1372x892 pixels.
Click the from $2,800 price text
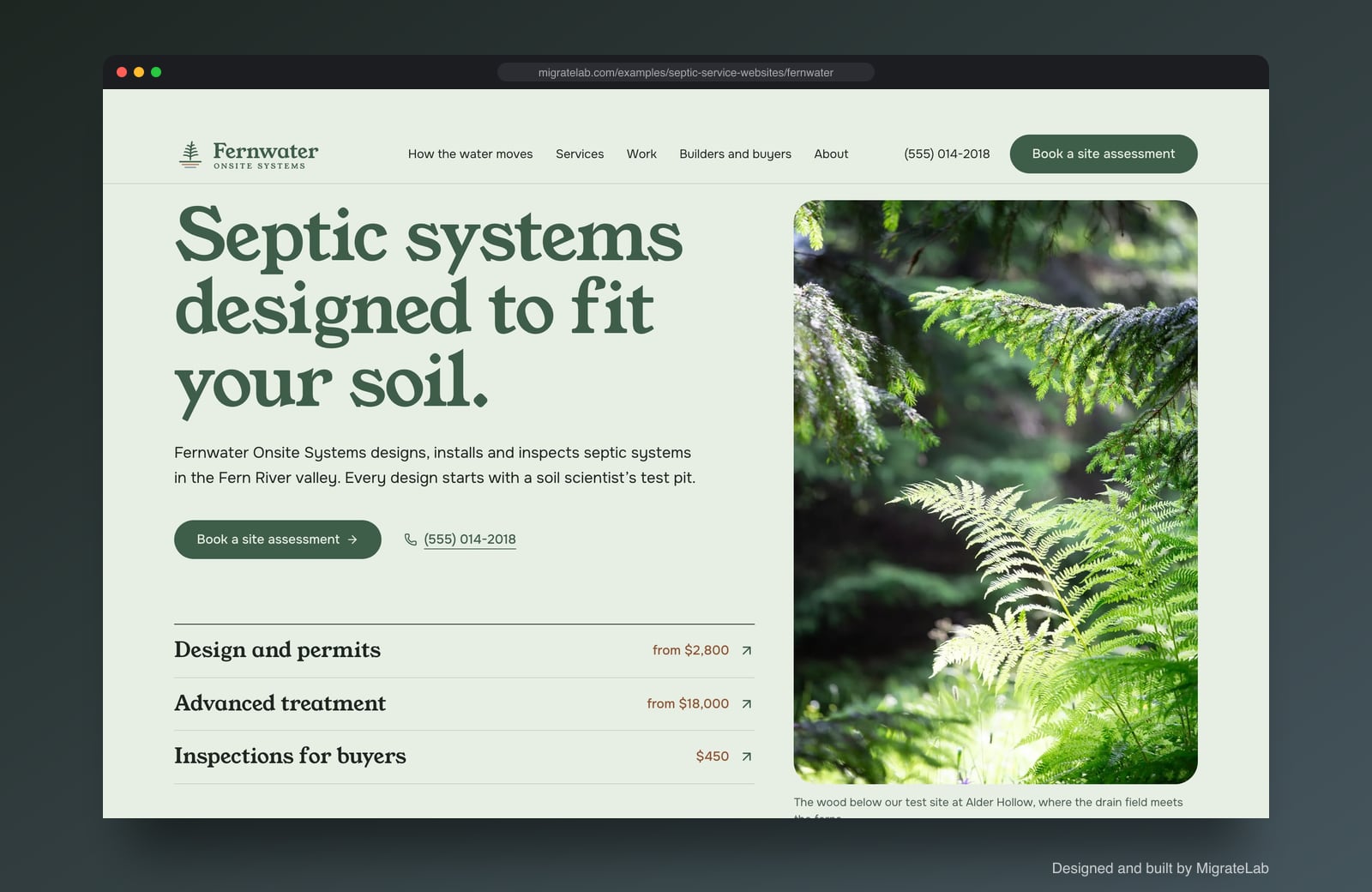pyautogui.click(x=690, y=650)
